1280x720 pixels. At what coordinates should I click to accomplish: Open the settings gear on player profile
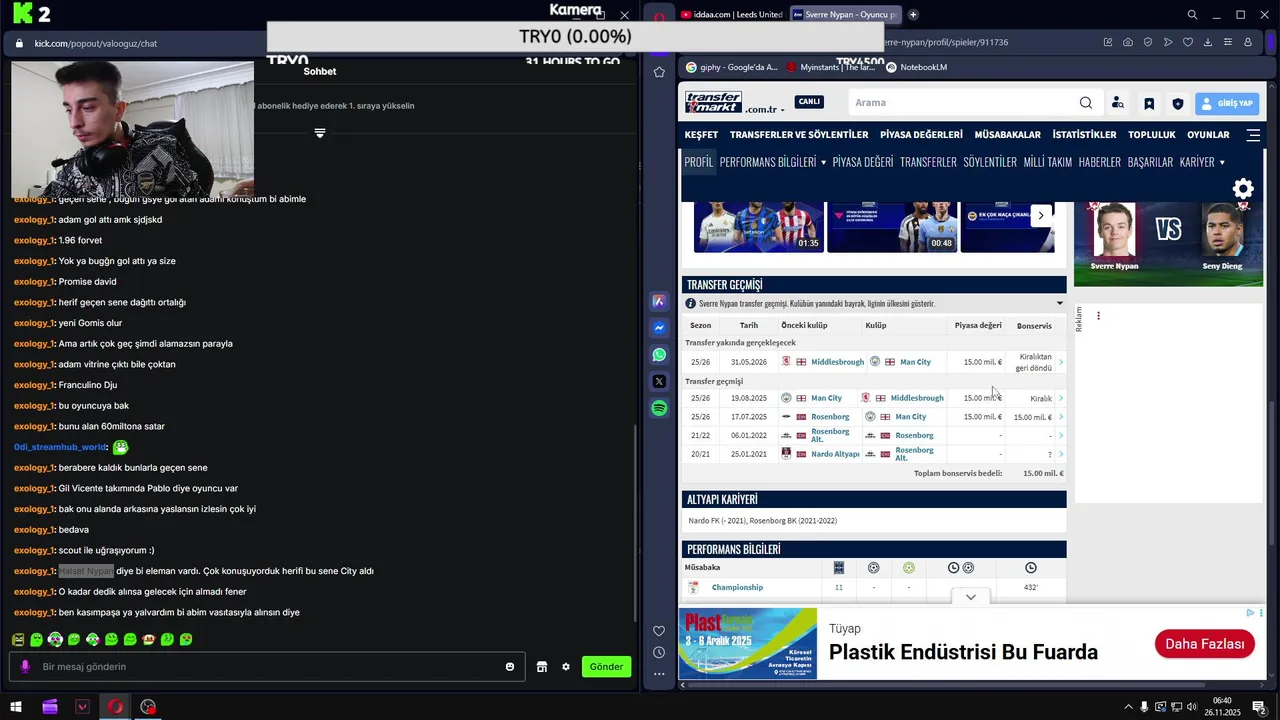pyautogui.click(x=1243, y=189)
